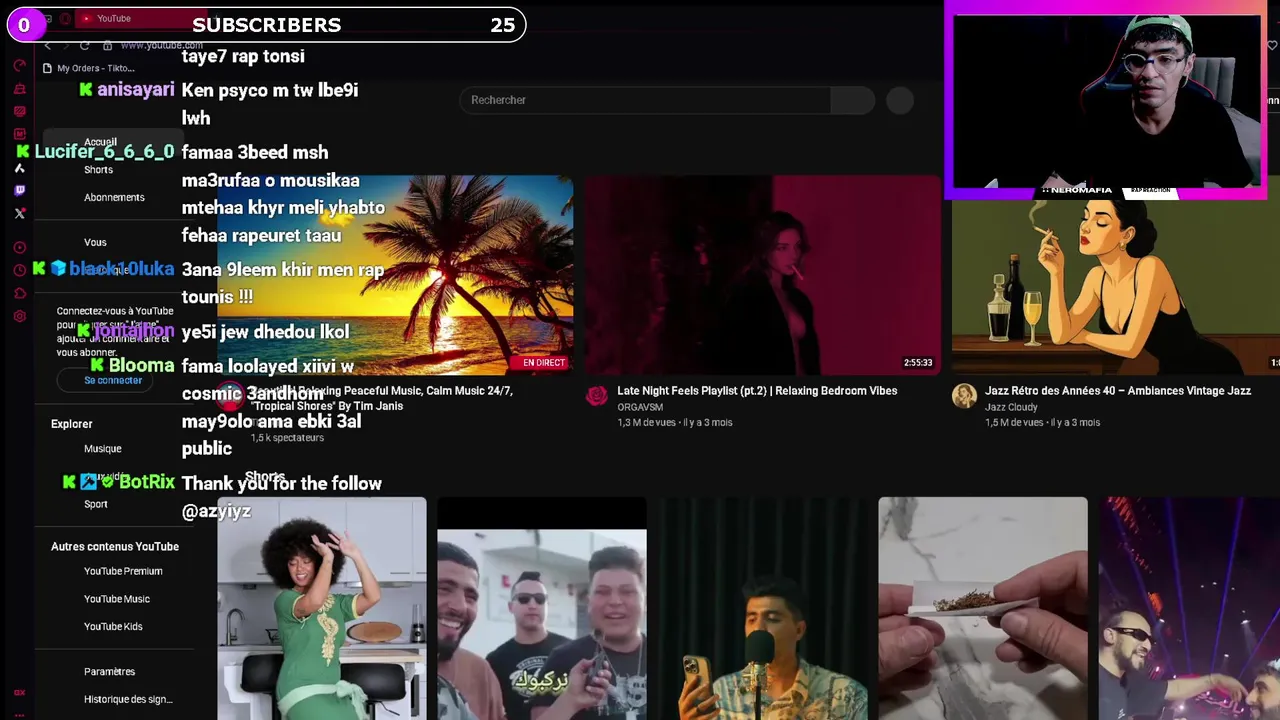
Task: Open the Aria AI sidebar icon
Action: 19,168
